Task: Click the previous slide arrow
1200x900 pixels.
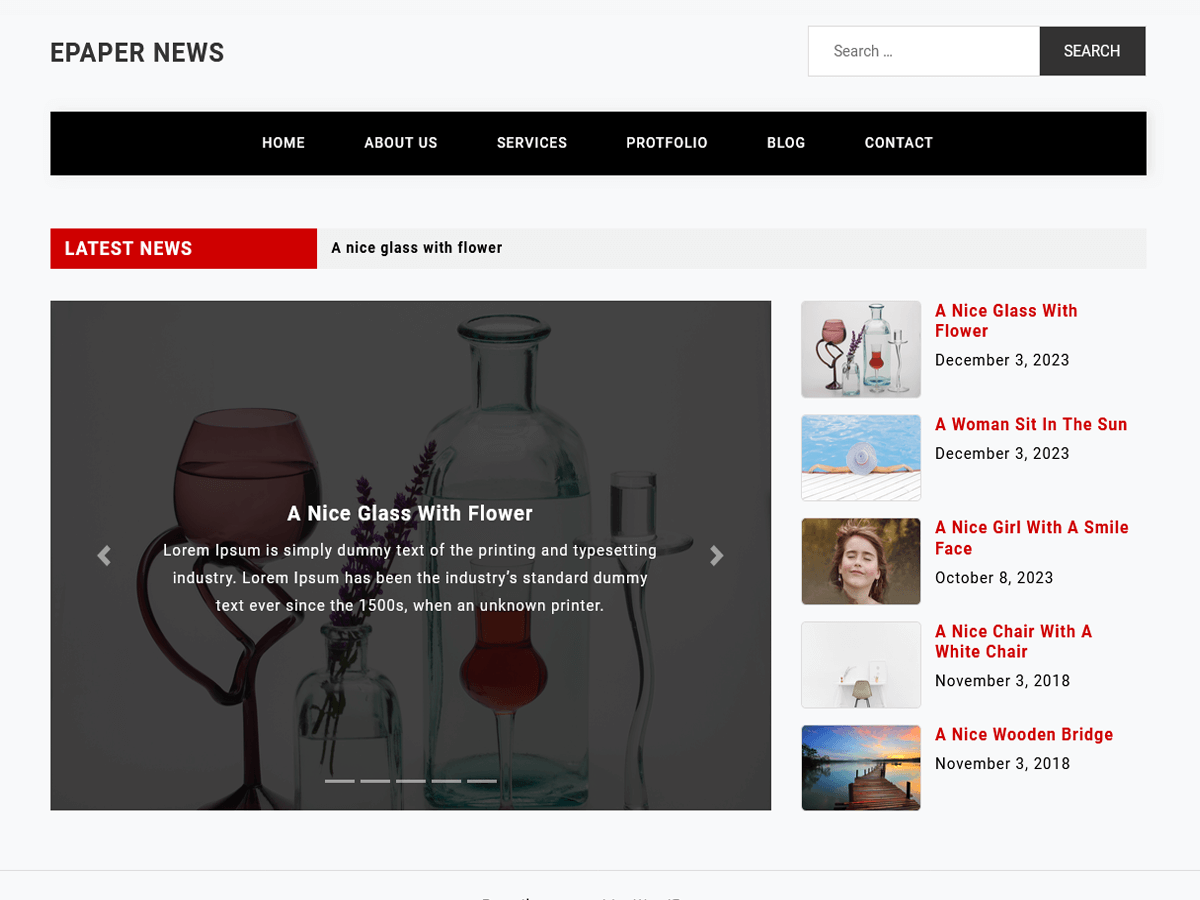Action: [x=104, y=555]
